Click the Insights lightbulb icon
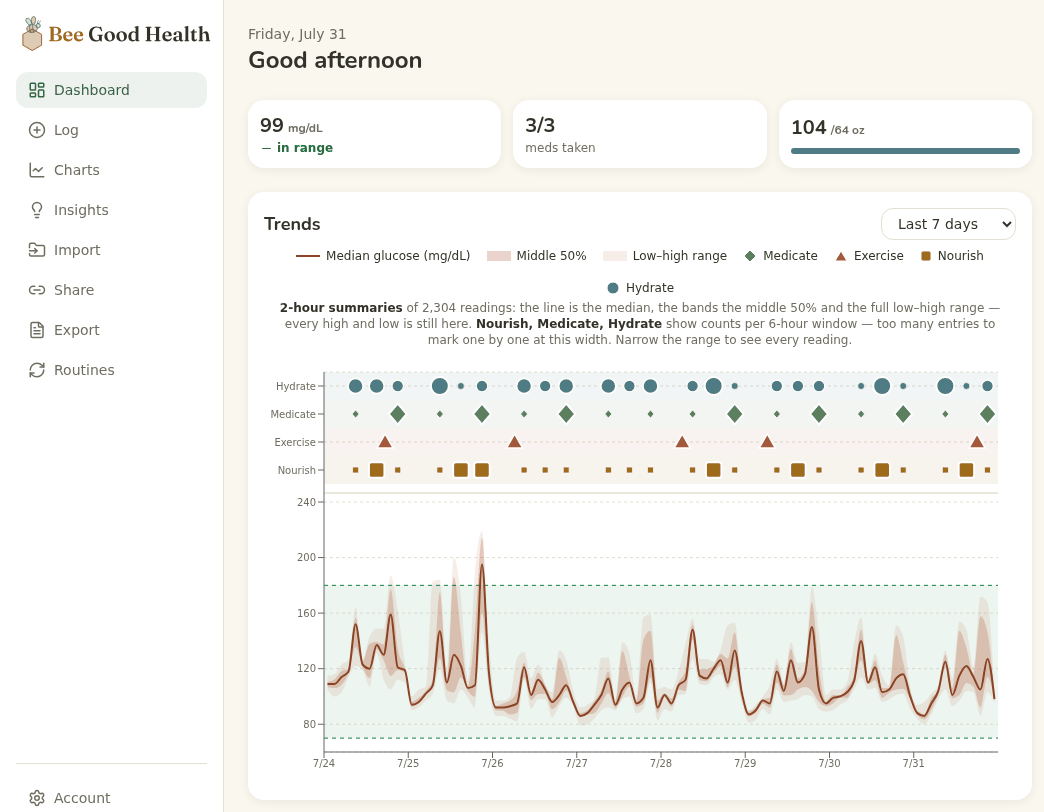The image size is (1044, 812). [x=37, y=210]
